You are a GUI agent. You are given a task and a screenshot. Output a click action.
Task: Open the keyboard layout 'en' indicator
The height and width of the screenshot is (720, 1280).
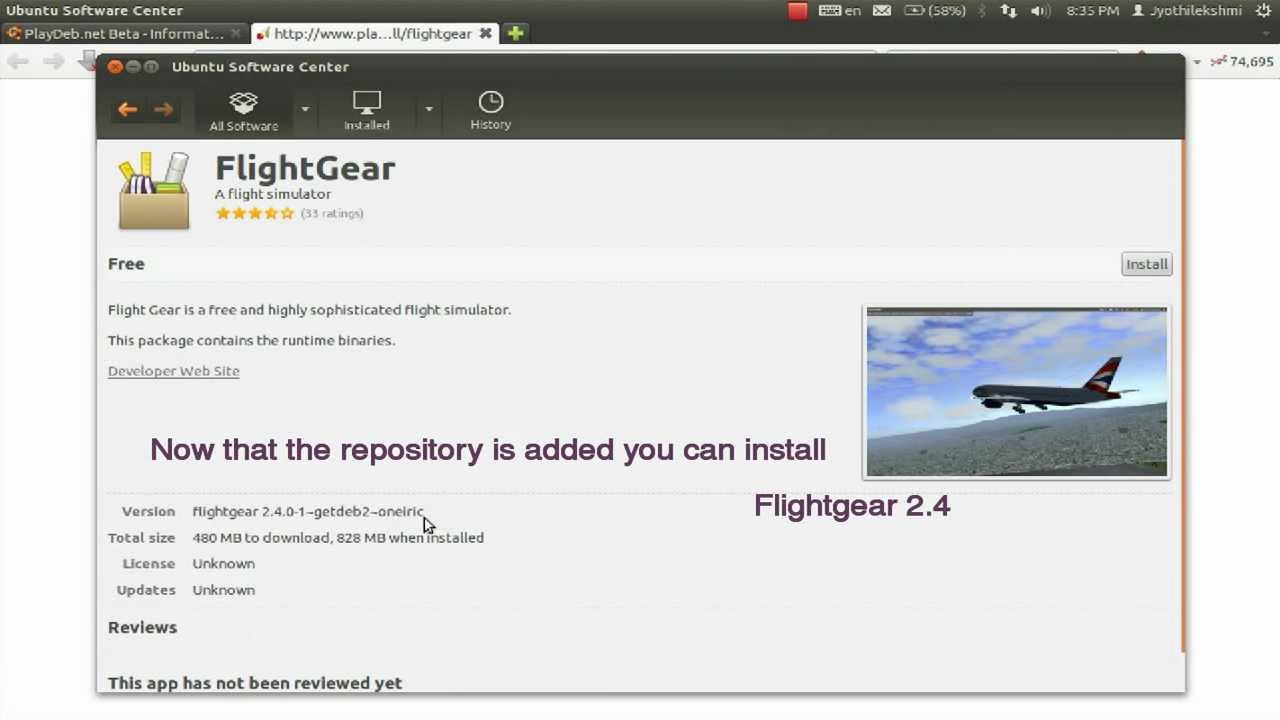pos(840,11)
